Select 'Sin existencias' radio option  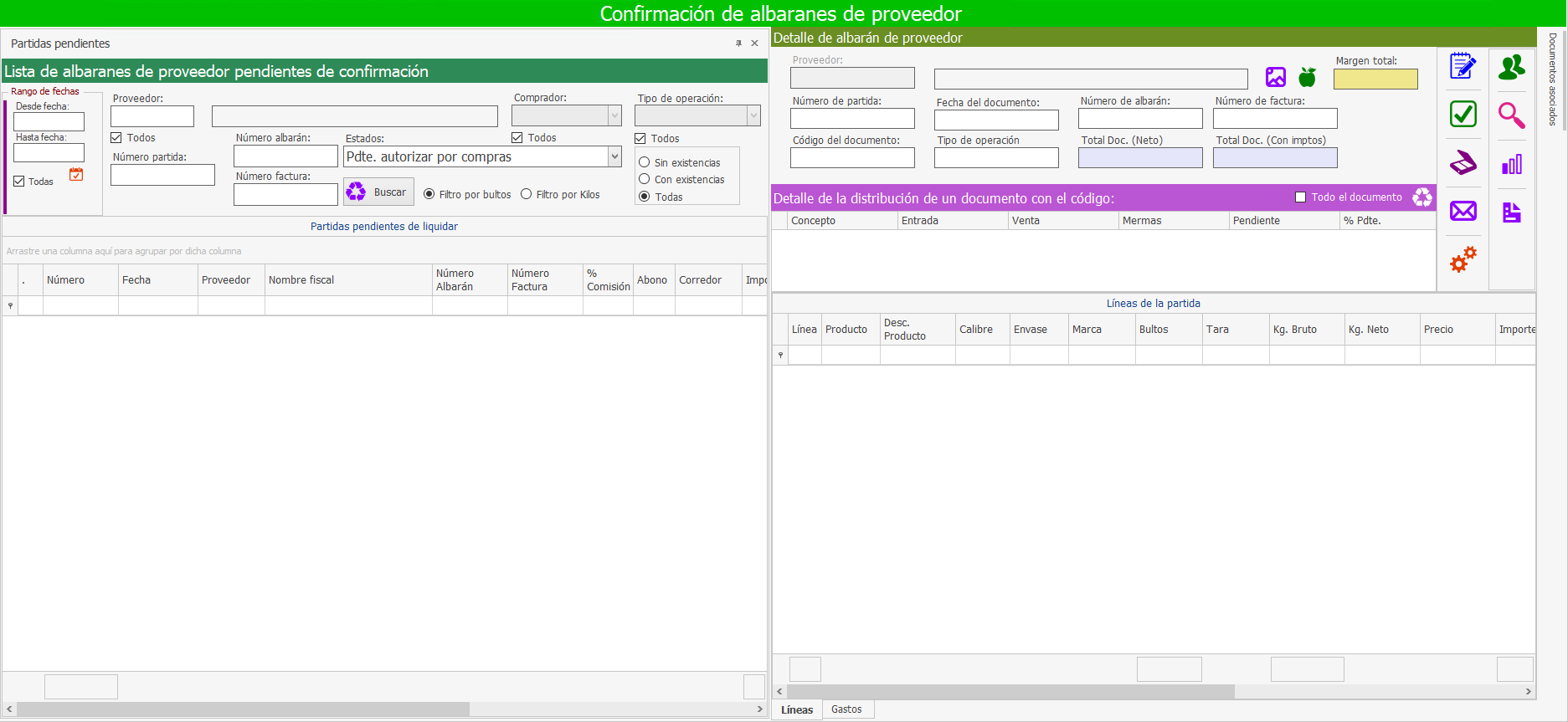[645, 162]
